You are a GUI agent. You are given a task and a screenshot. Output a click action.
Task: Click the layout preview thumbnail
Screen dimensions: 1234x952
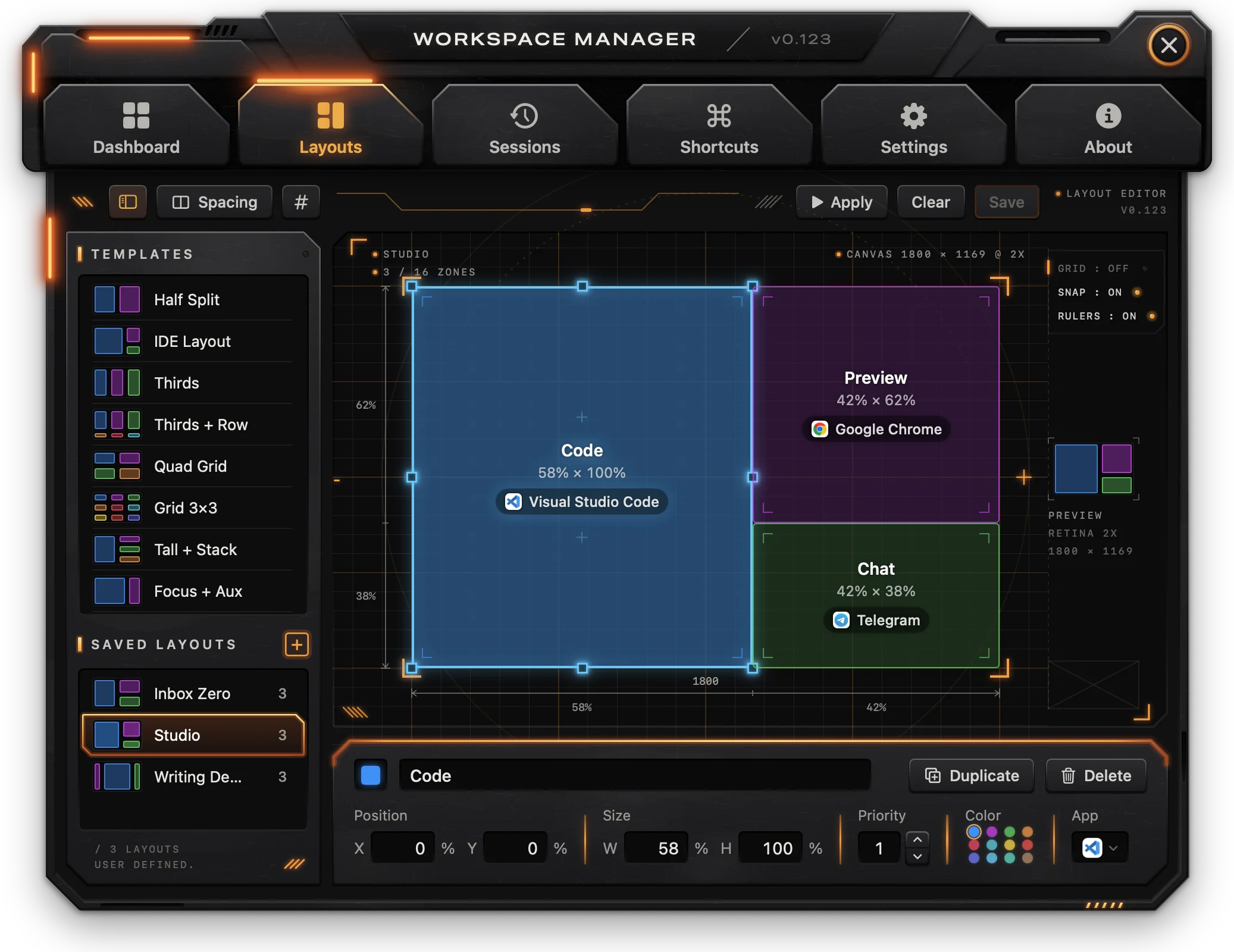pos(1093,469)
